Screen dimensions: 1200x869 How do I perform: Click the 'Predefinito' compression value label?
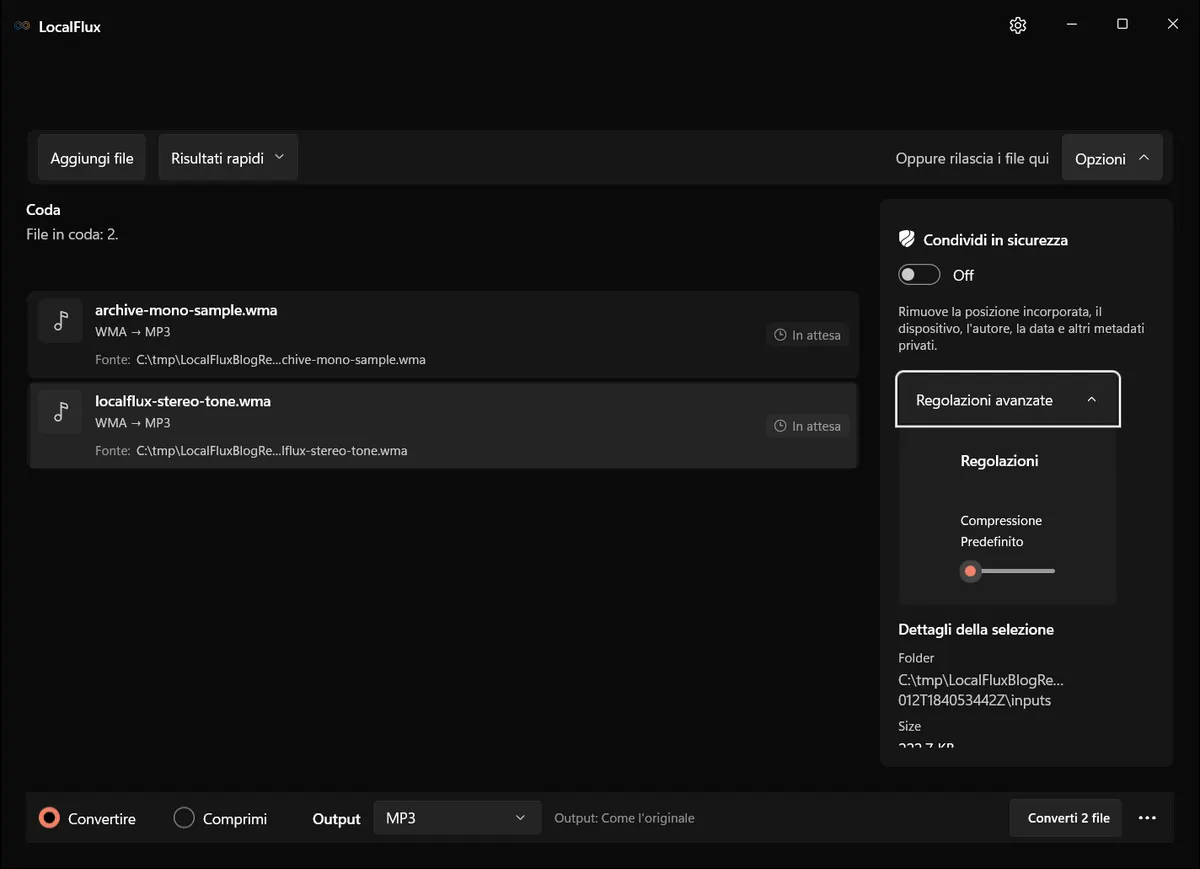tap(992, 541)
